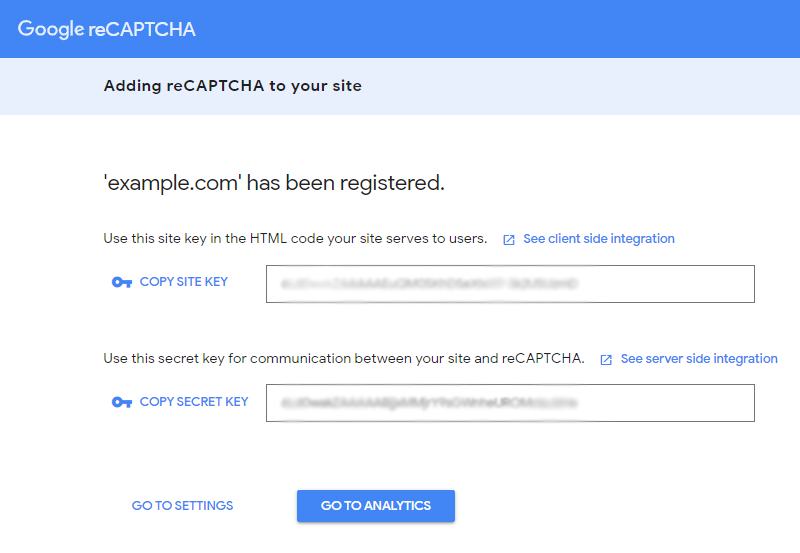Focus the site key text field
The height and width of the screenshot is (553, 800).
[x=510, y=284]
